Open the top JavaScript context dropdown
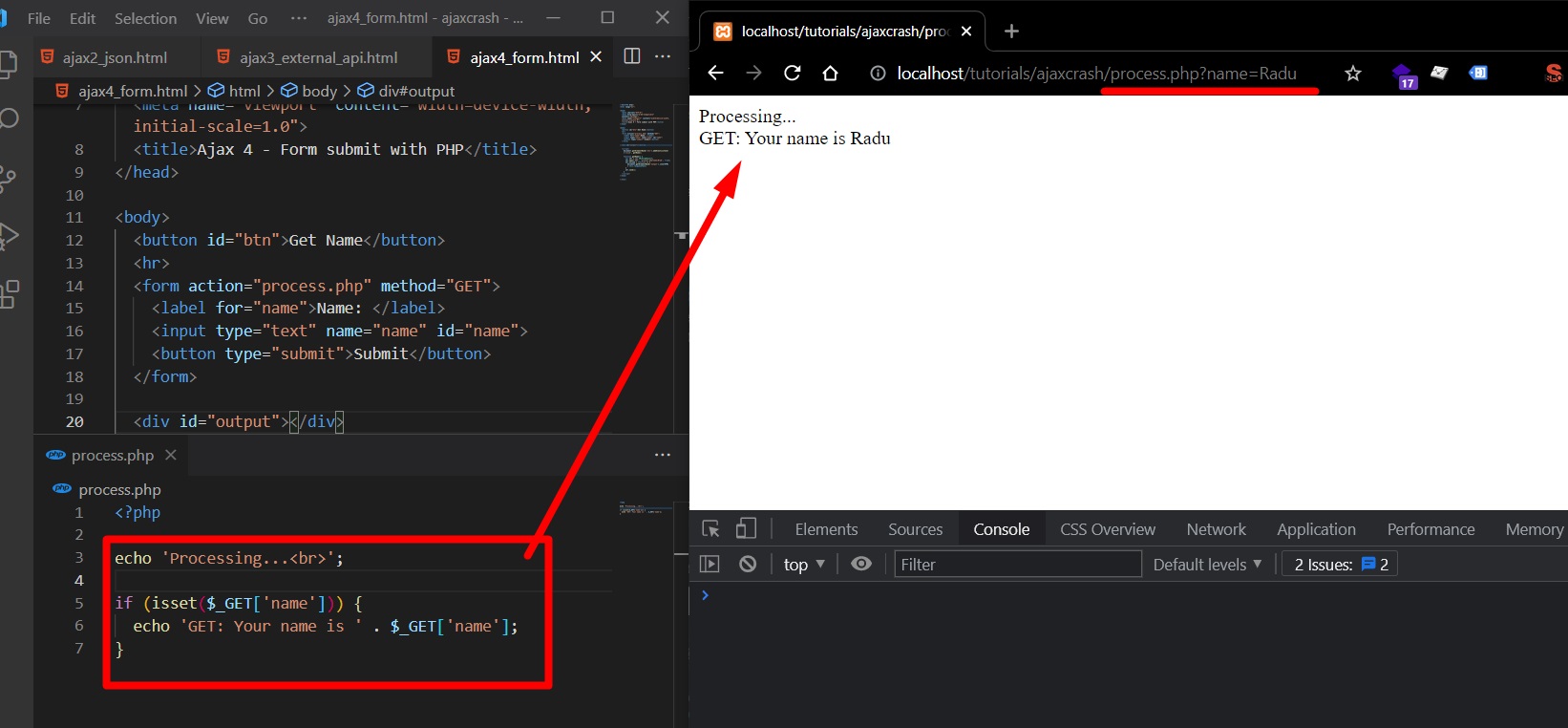Viewport: 1568px width, 728px height. pos(804,564)
